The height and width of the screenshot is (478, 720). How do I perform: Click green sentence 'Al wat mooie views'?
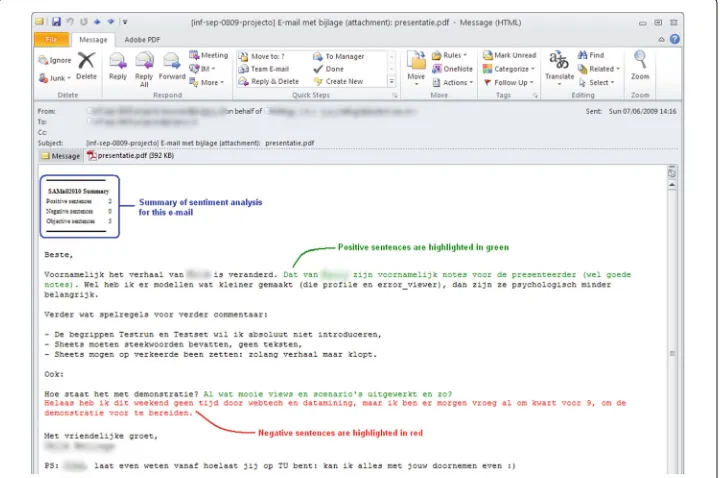tap(327, 394)
